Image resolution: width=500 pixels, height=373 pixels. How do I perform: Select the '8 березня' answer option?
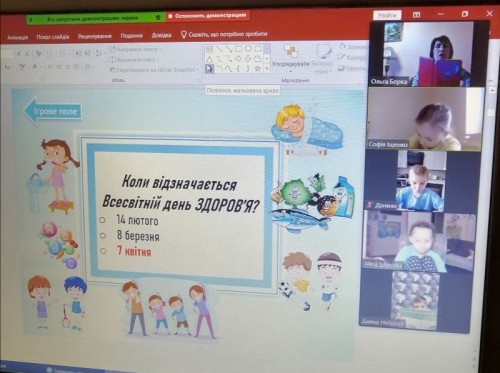[x=138, y=236]
